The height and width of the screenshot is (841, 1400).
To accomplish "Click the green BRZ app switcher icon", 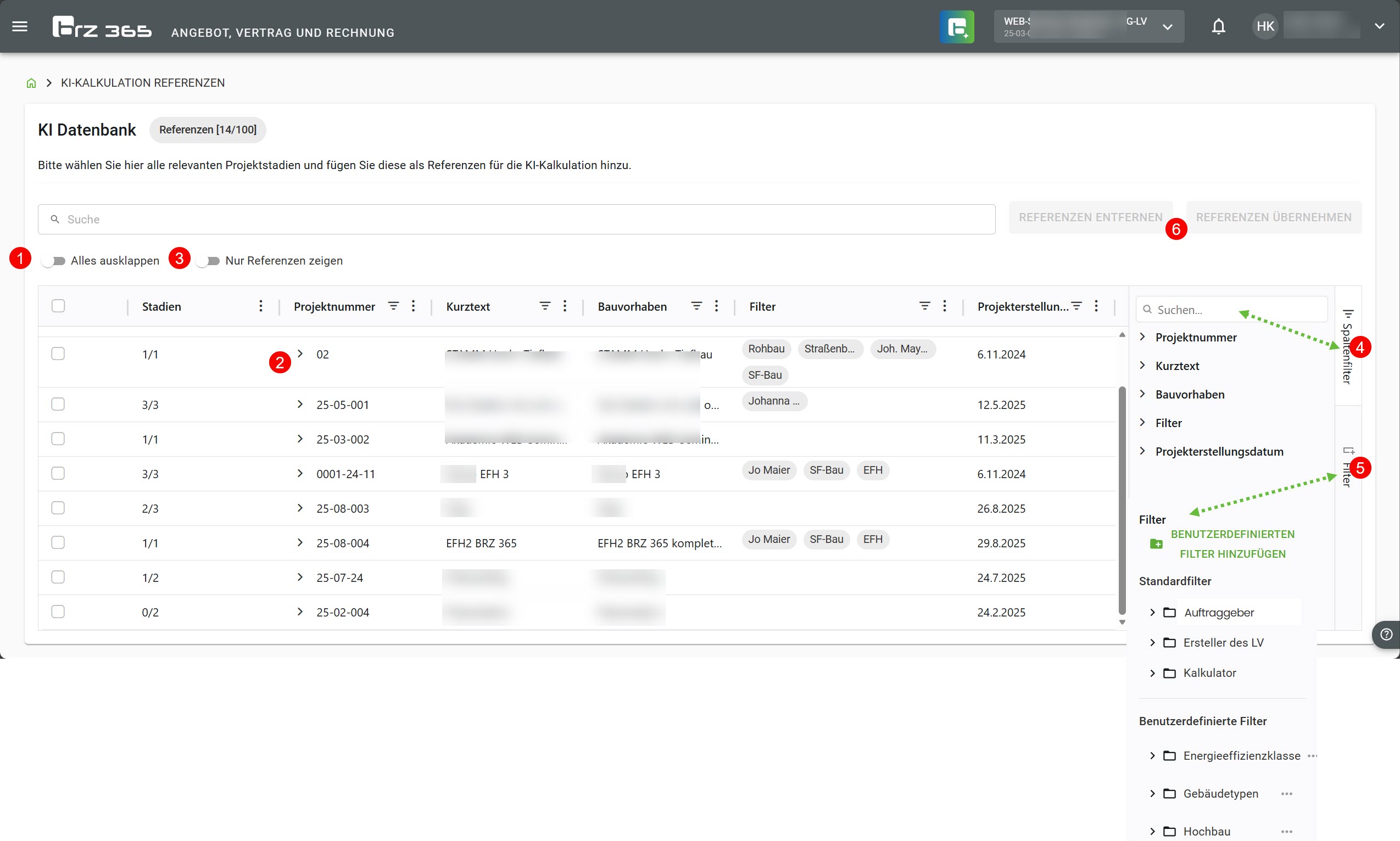I will (x=956, y=27).
